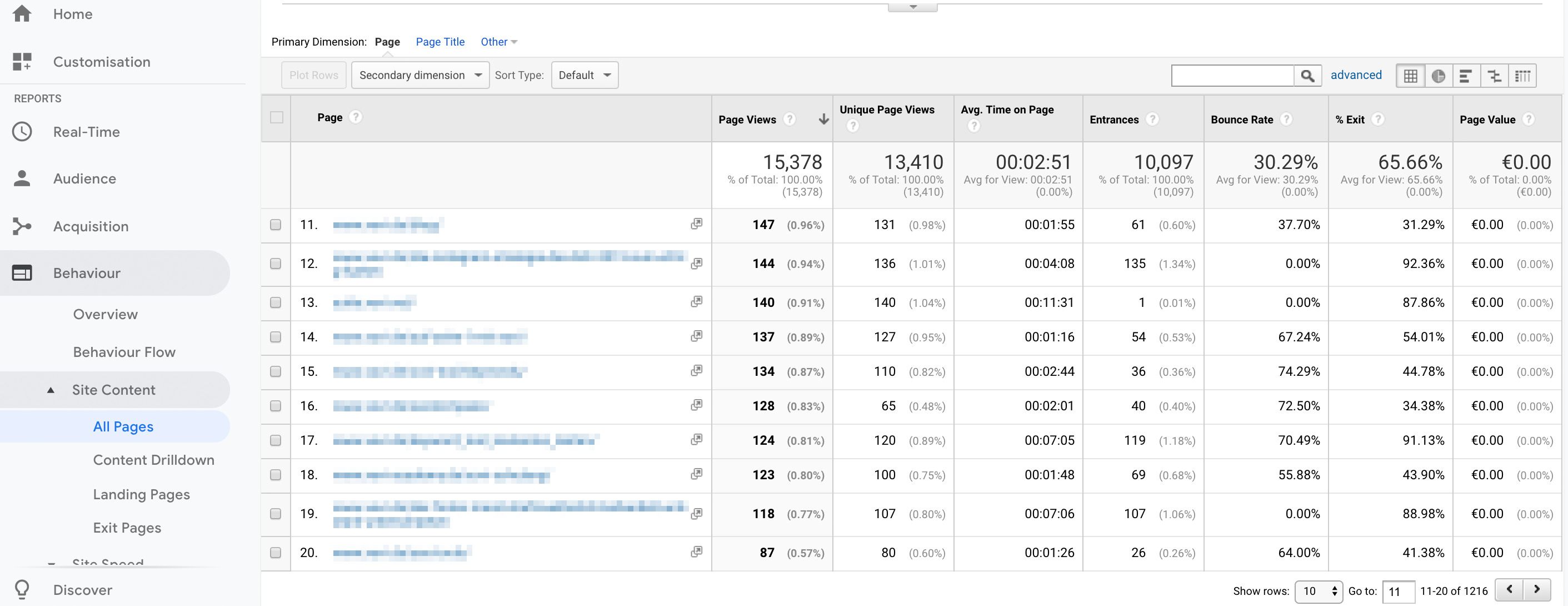Switch to Pivot view icon
1568x606 pixels.
tap(1522, 76)
